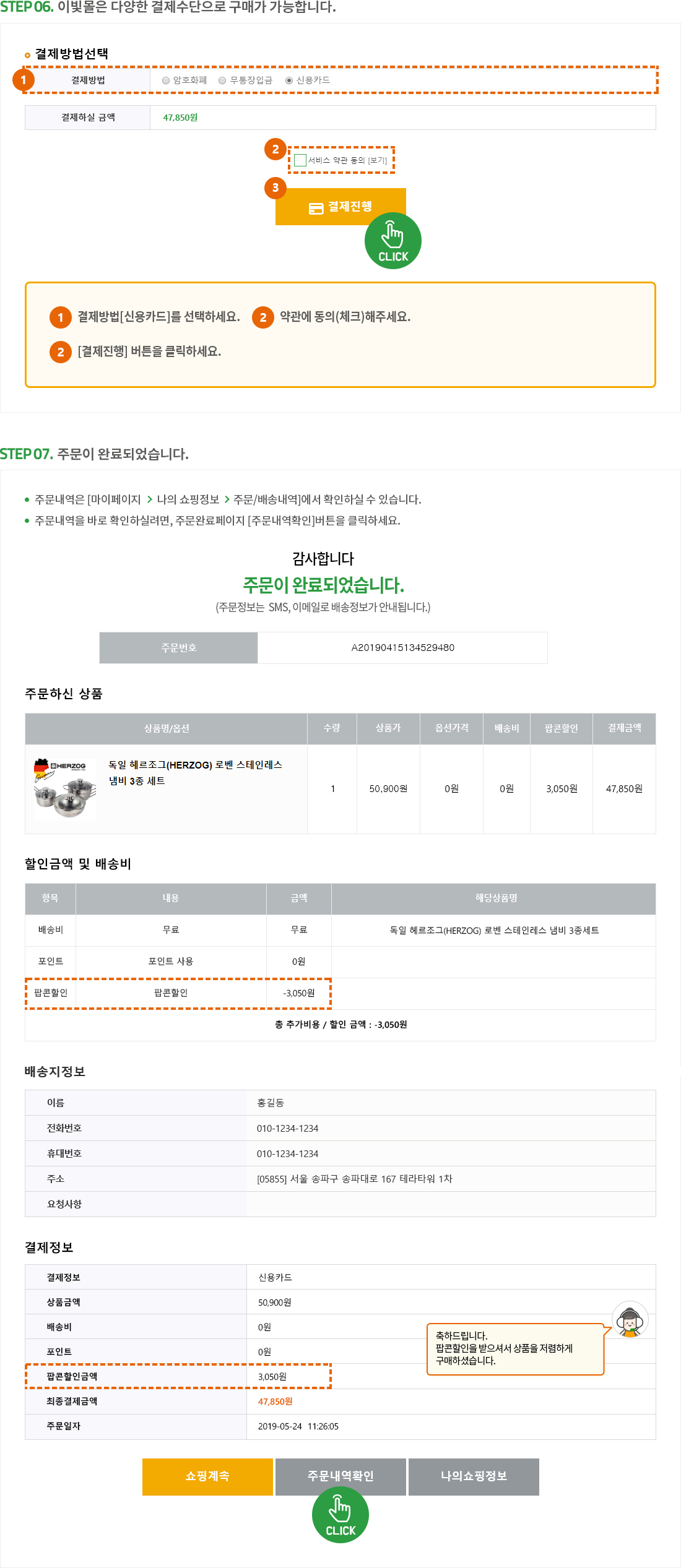Screen dimensions: 681x1568
Task: Click the orange step 1 badge beside 결제방법
Action: pos(24,80)
